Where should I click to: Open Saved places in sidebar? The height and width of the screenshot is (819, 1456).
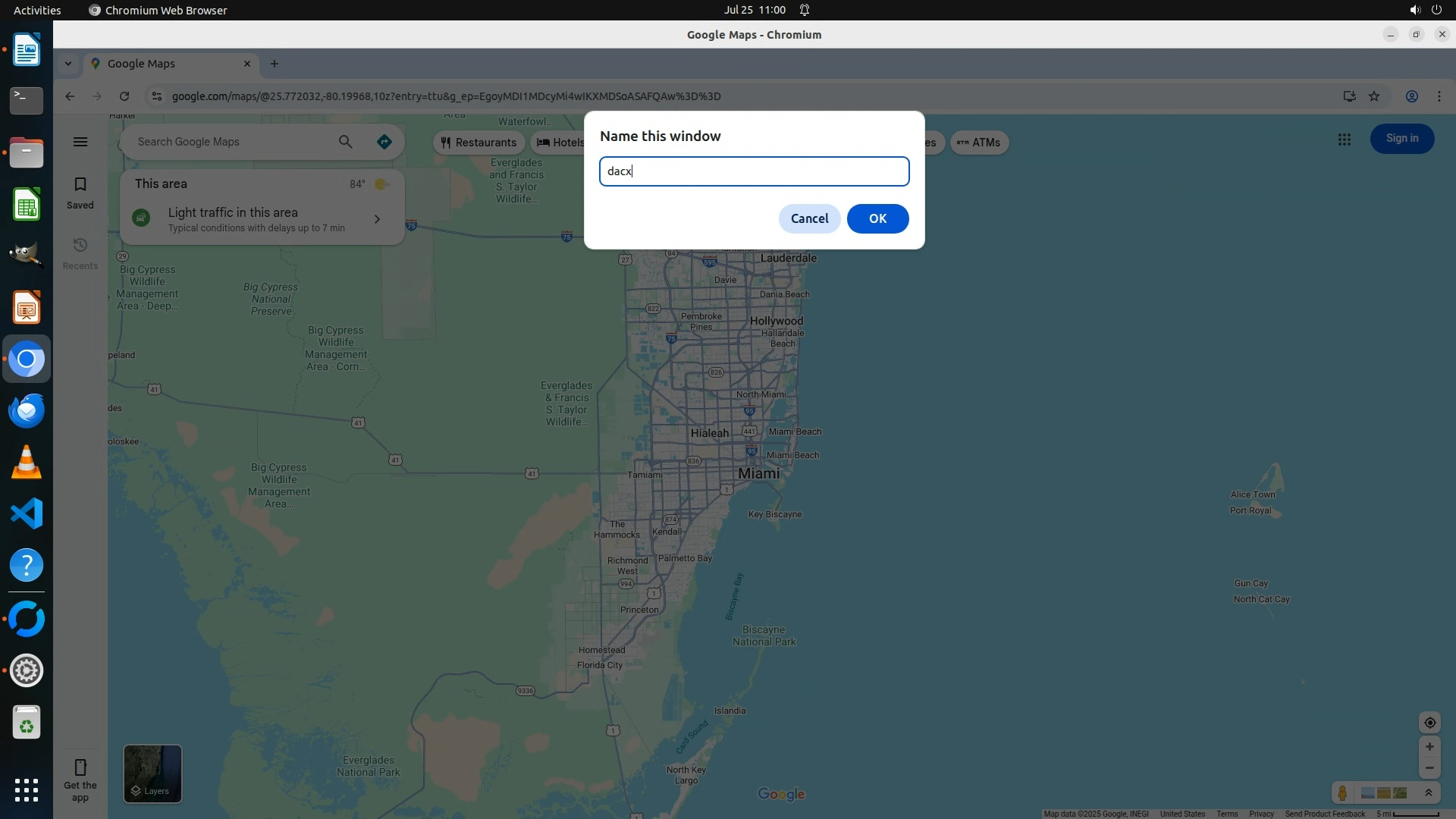point(80,193)
